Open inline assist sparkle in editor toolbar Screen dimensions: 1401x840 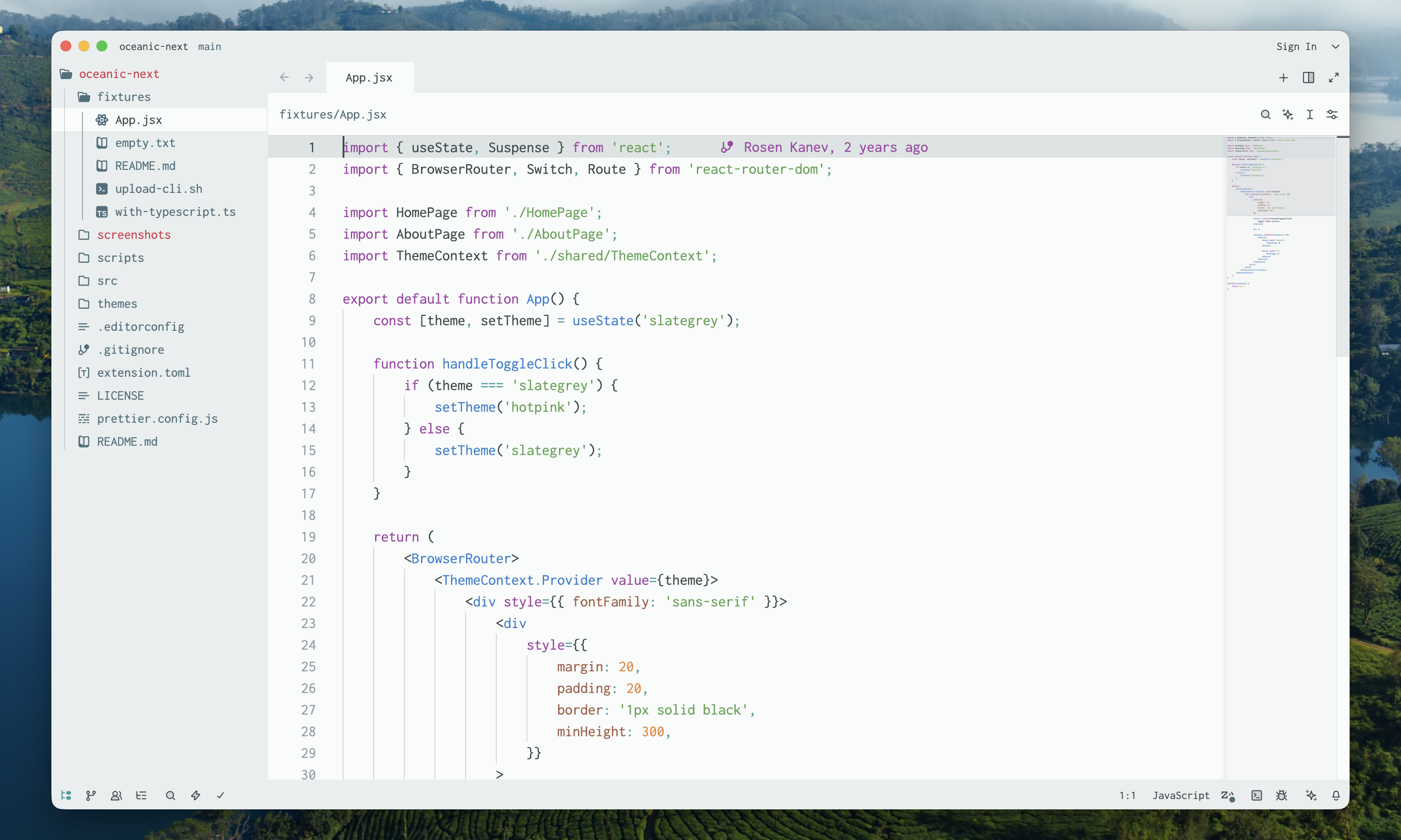pyautogui.click(x=1288, y=114)
